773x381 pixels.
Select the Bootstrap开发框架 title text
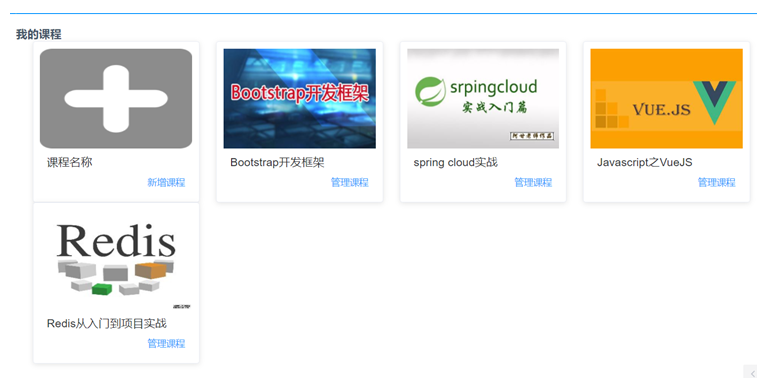click(x=277, y=163)
